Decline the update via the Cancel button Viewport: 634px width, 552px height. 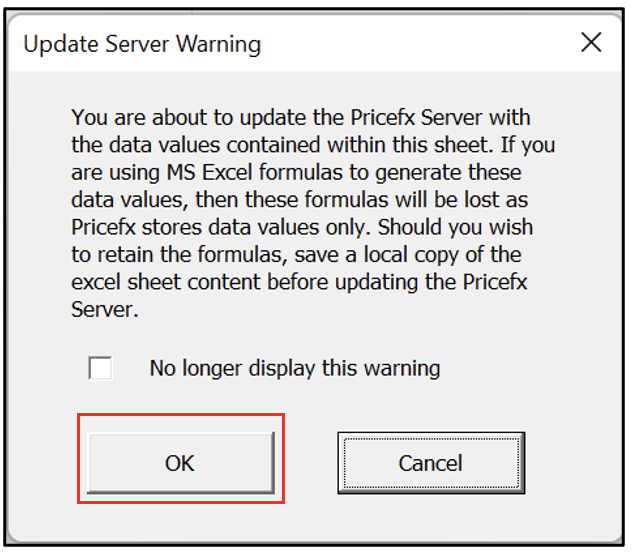click(x=430, y=462)
